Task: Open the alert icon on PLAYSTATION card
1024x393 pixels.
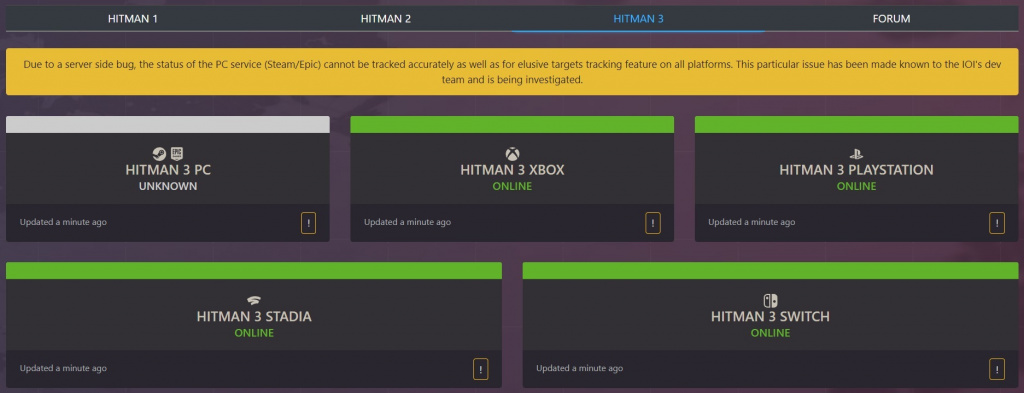Action: [x=997, y=223]
